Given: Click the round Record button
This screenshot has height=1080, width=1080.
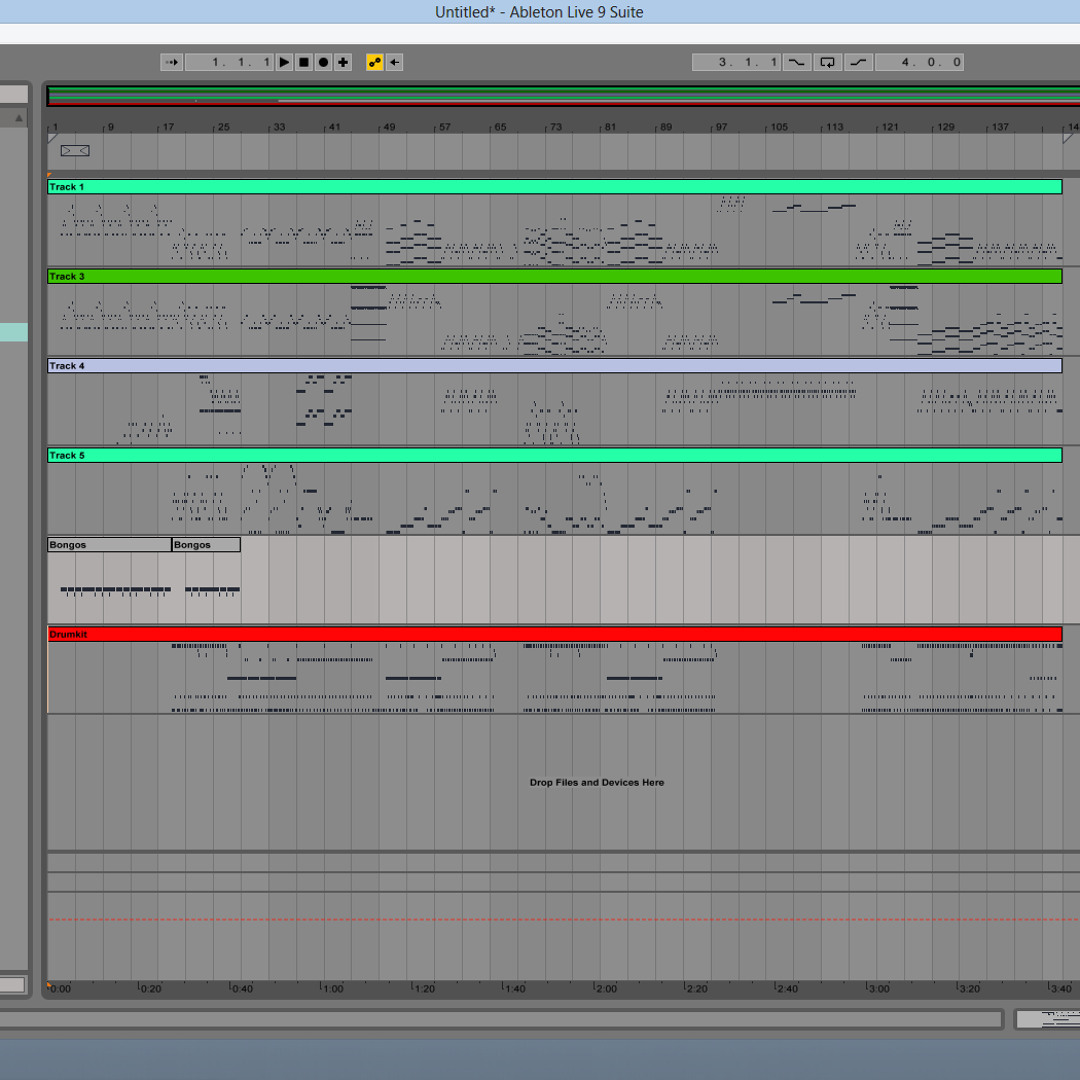Looking at the screenshot, I should [x=324, y=62].
